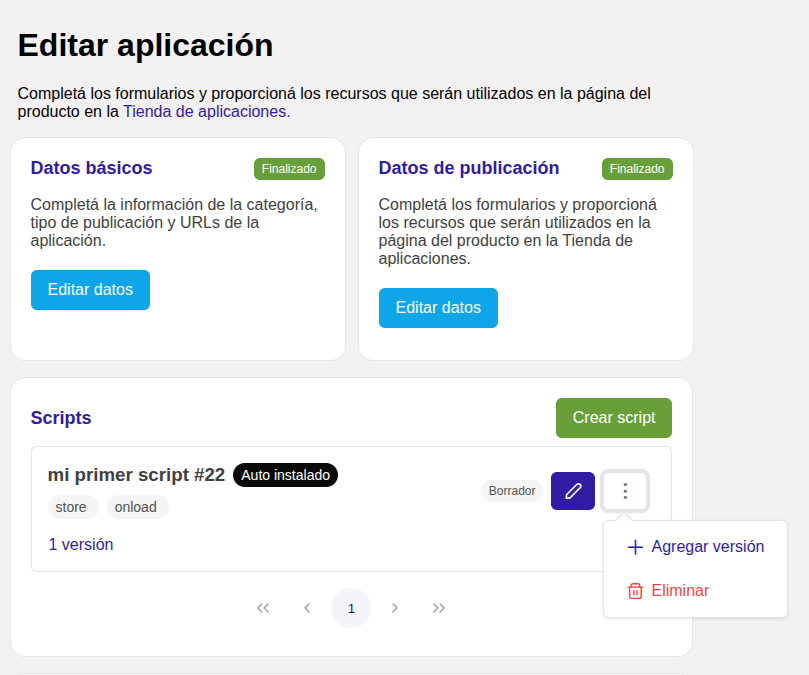Click Editar datos in Datos de publicación

coord(438,308)
